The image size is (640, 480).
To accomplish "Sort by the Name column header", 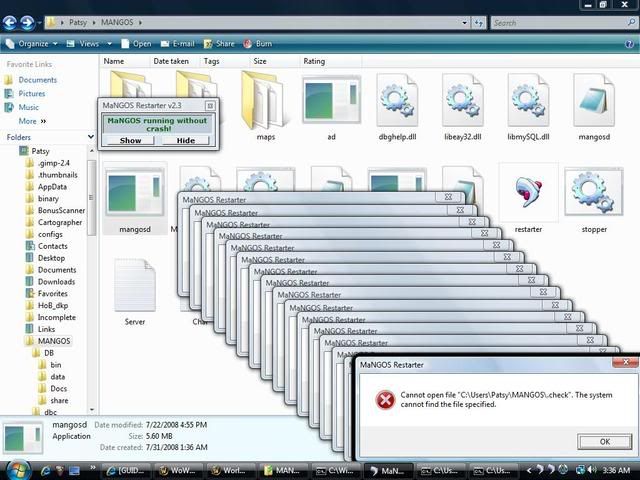I will [124, 61].
